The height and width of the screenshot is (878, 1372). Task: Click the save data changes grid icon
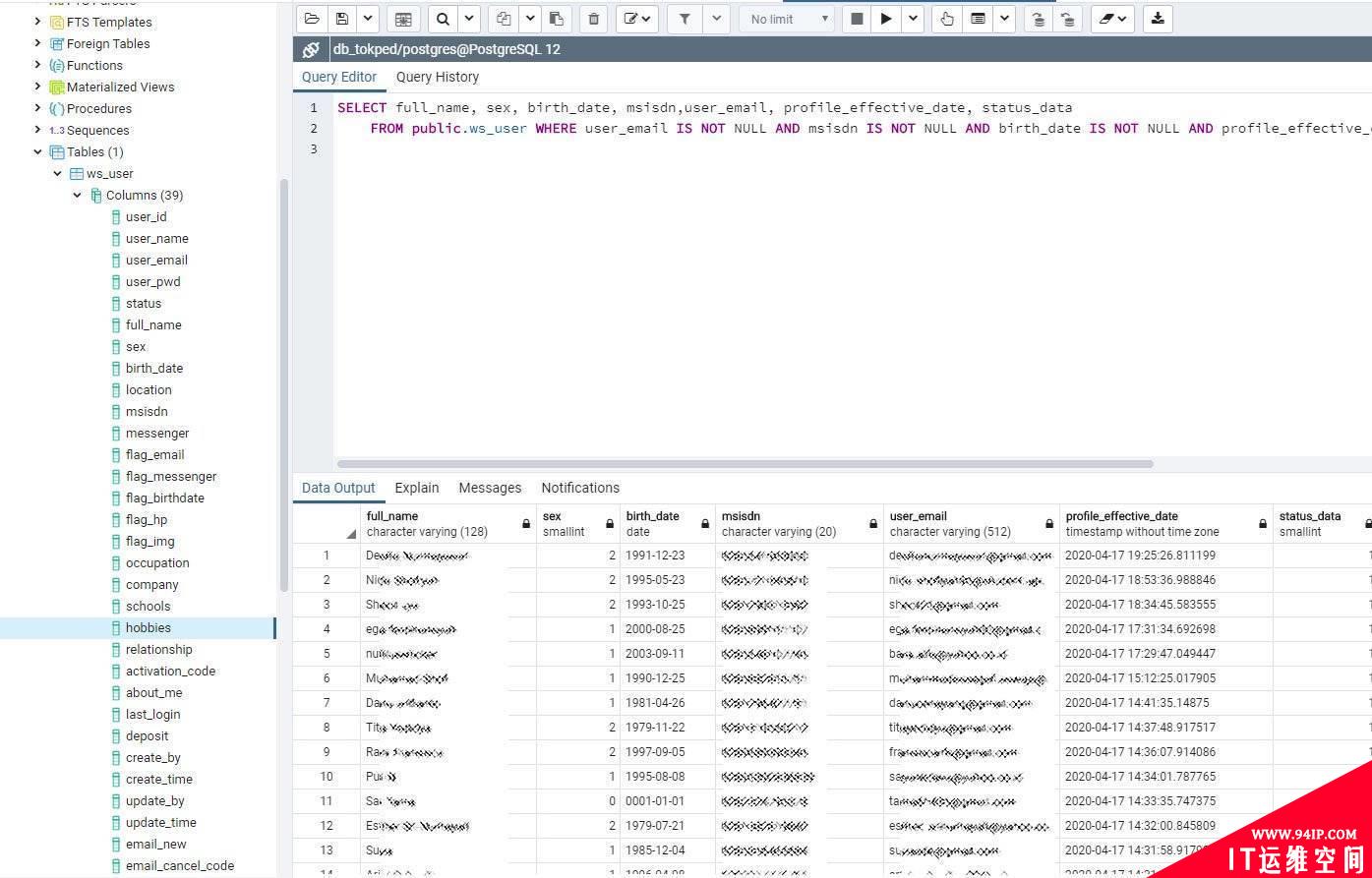point(403,19)
